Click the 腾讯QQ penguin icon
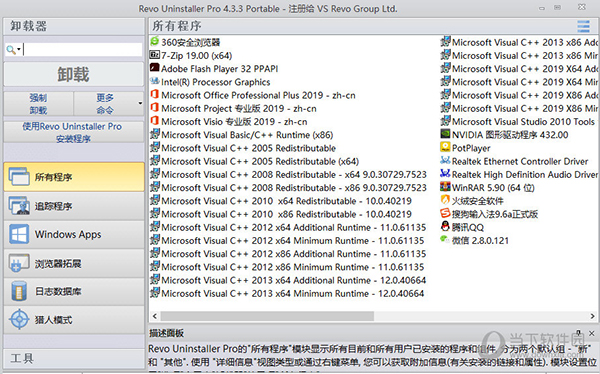Screen dimensions: 600x374 point(445,227)
